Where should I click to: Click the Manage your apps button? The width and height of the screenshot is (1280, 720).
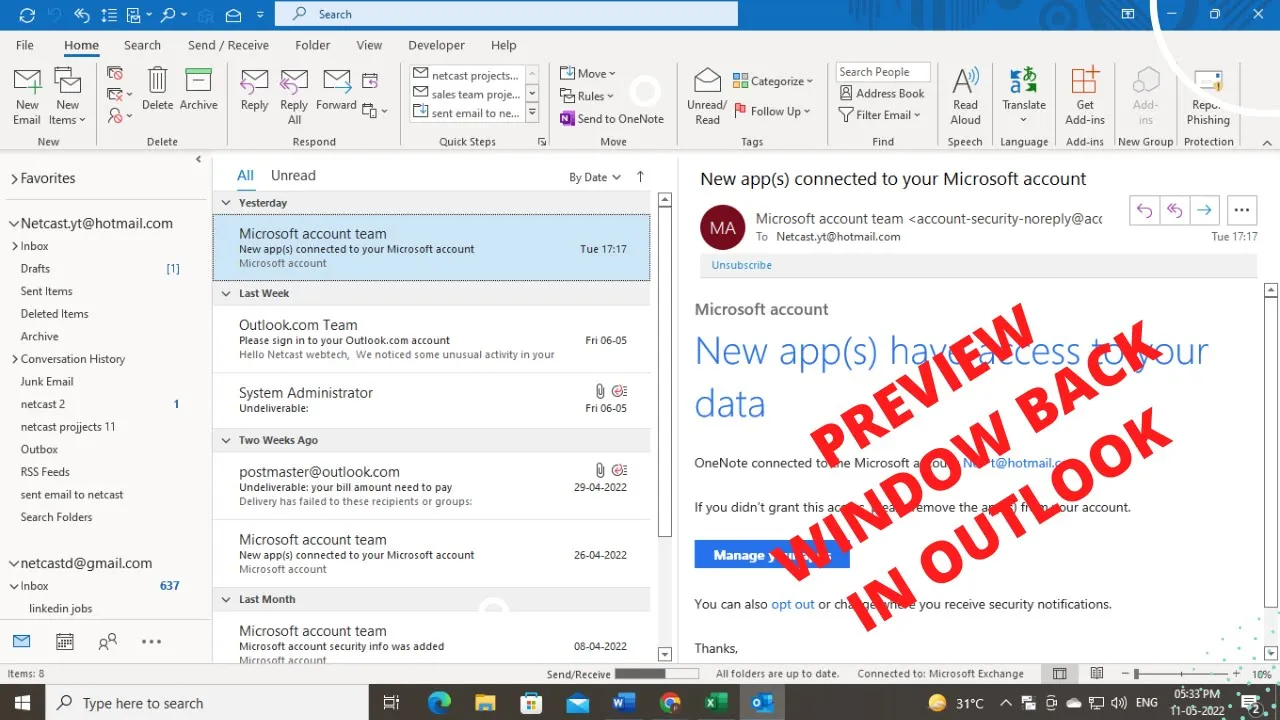point(772,555)
